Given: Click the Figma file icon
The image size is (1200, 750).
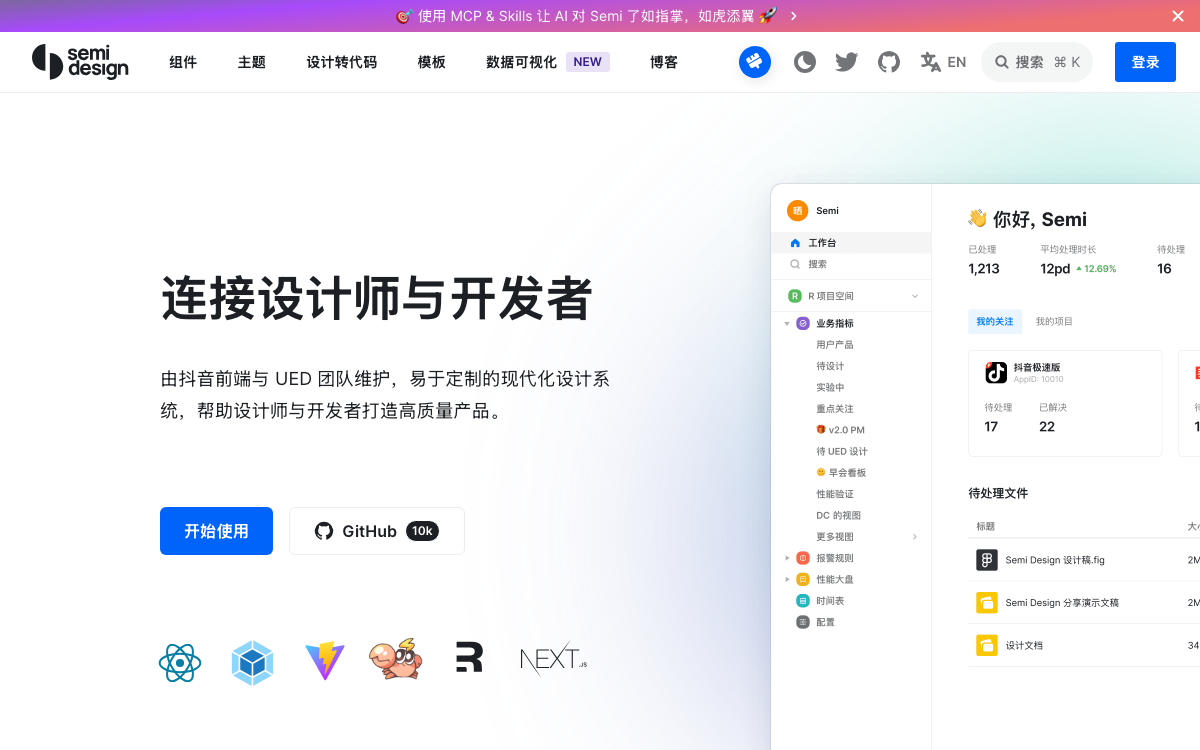Looking at the screenshot, I should (987, 560).
